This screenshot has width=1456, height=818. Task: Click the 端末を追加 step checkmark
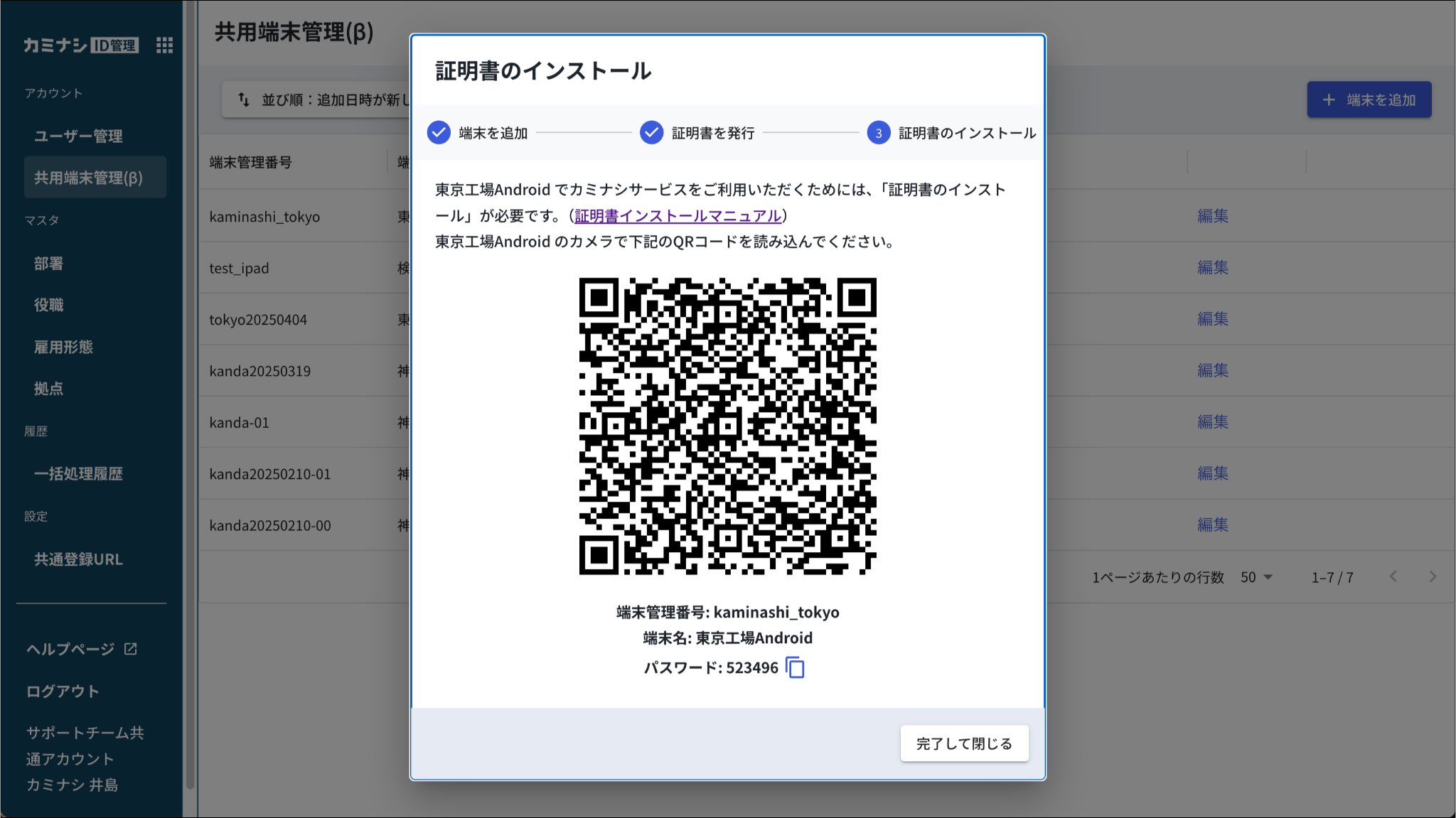[x=439, y=133]
